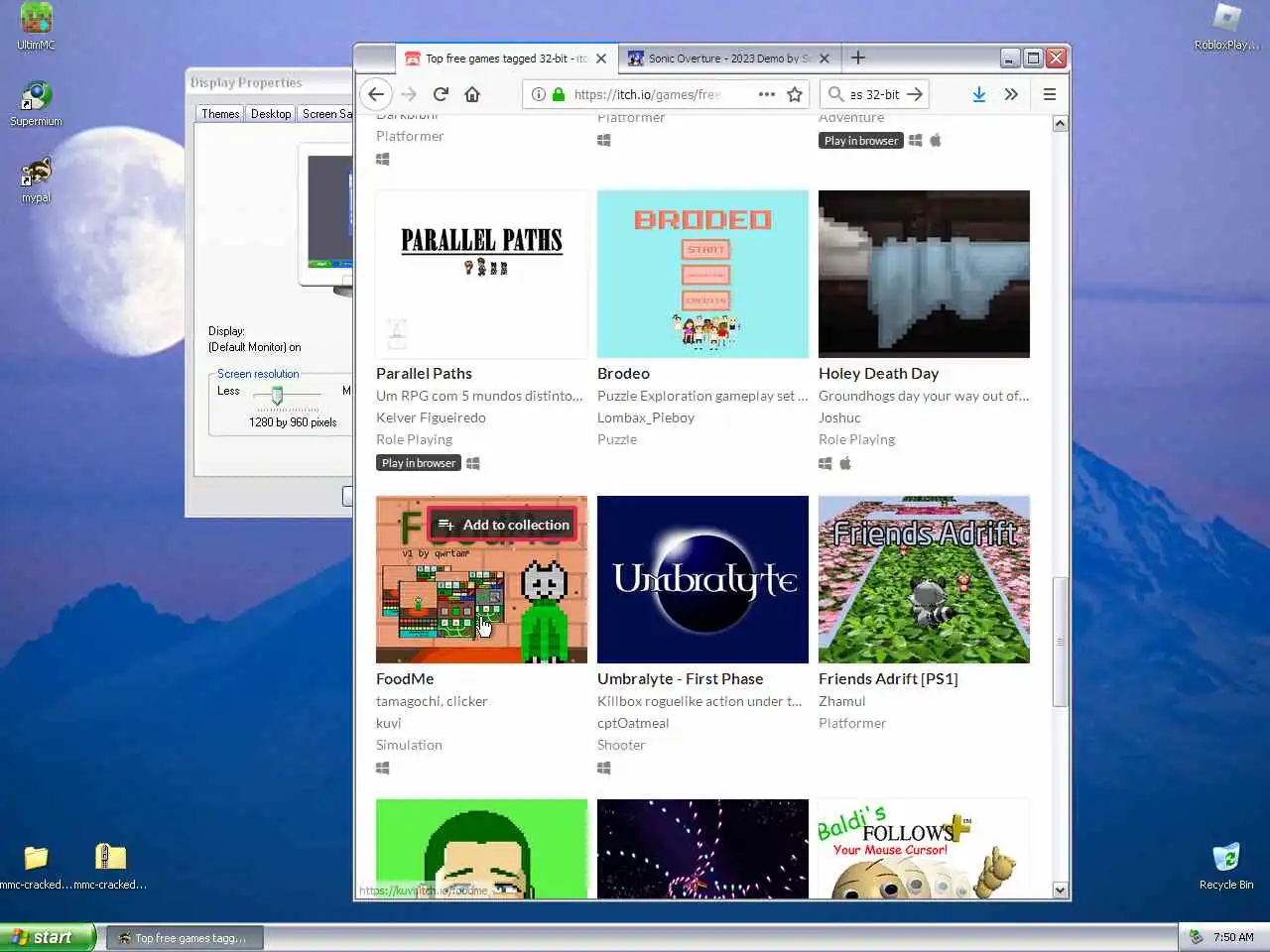Click the search go arrow
Viewport: 1270px width, 952px height.
(x=915, y=94)
